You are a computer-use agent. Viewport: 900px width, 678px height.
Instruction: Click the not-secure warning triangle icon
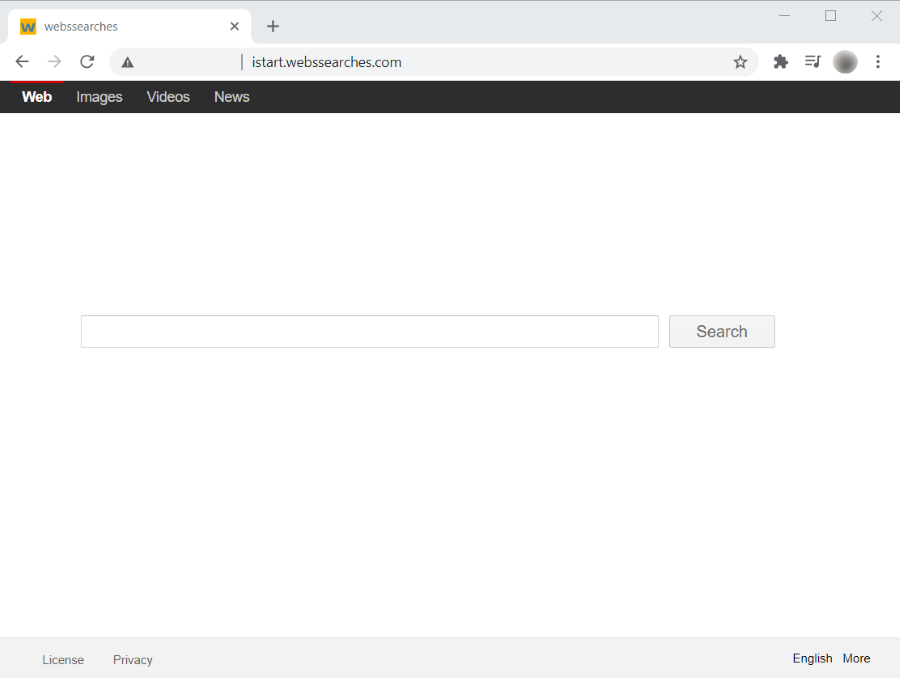[128, 62]
